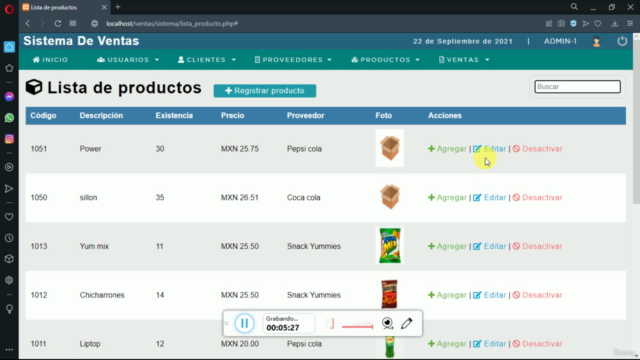Click the search icon in tab bar
The image size is (640, 360).
click(x=574, y=7)
